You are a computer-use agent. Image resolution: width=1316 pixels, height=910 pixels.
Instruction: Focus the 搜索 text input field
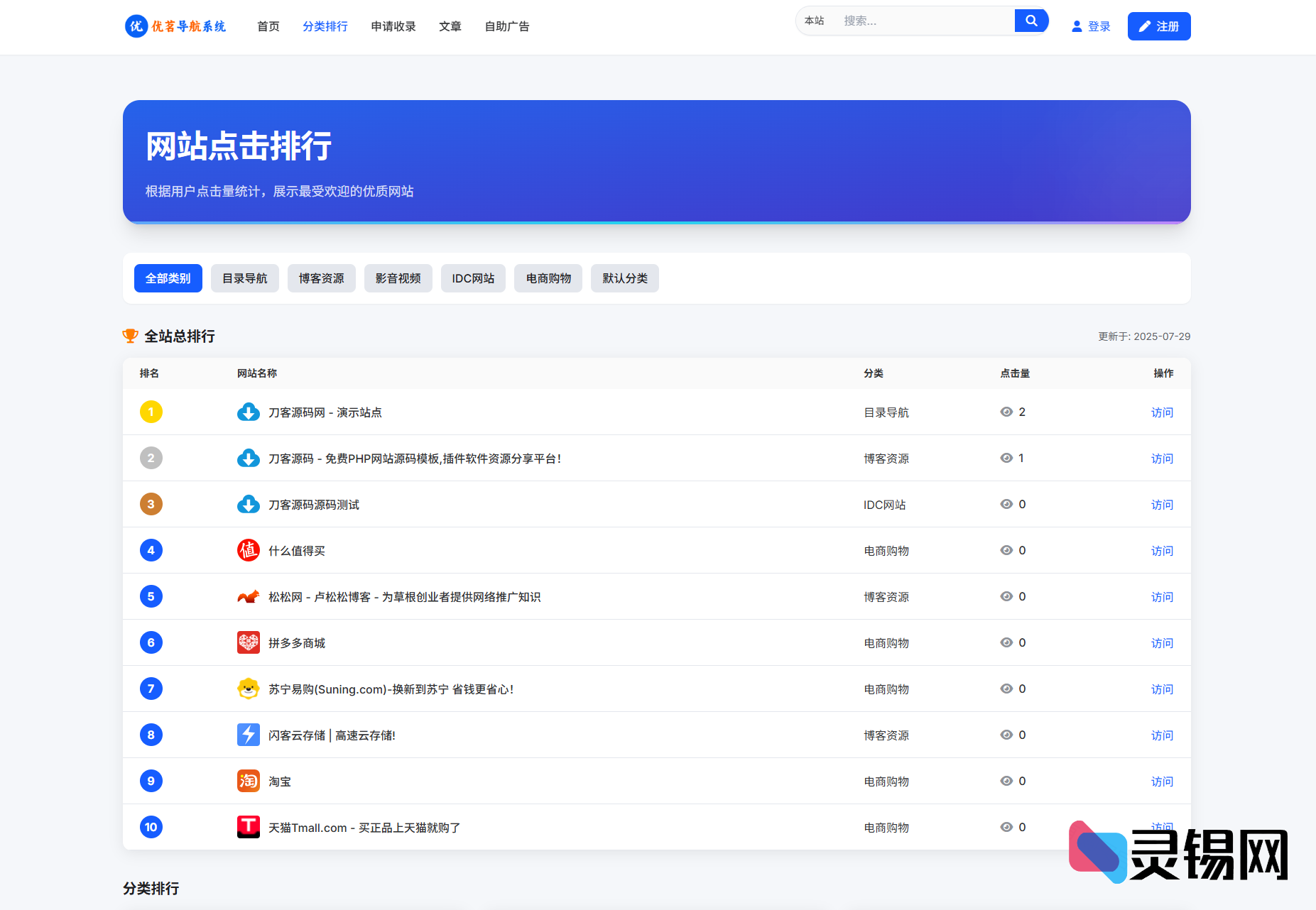[923, 21]
